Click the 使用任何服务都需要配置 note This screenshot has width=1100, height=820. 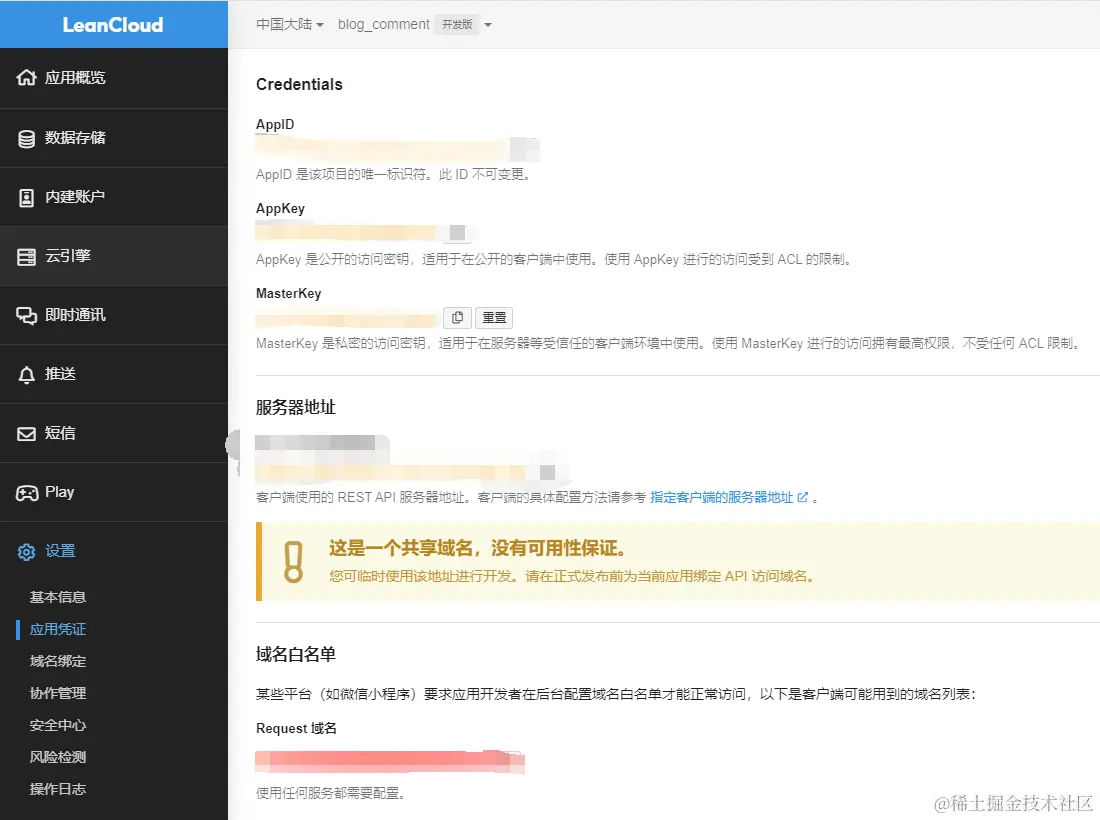330,793
